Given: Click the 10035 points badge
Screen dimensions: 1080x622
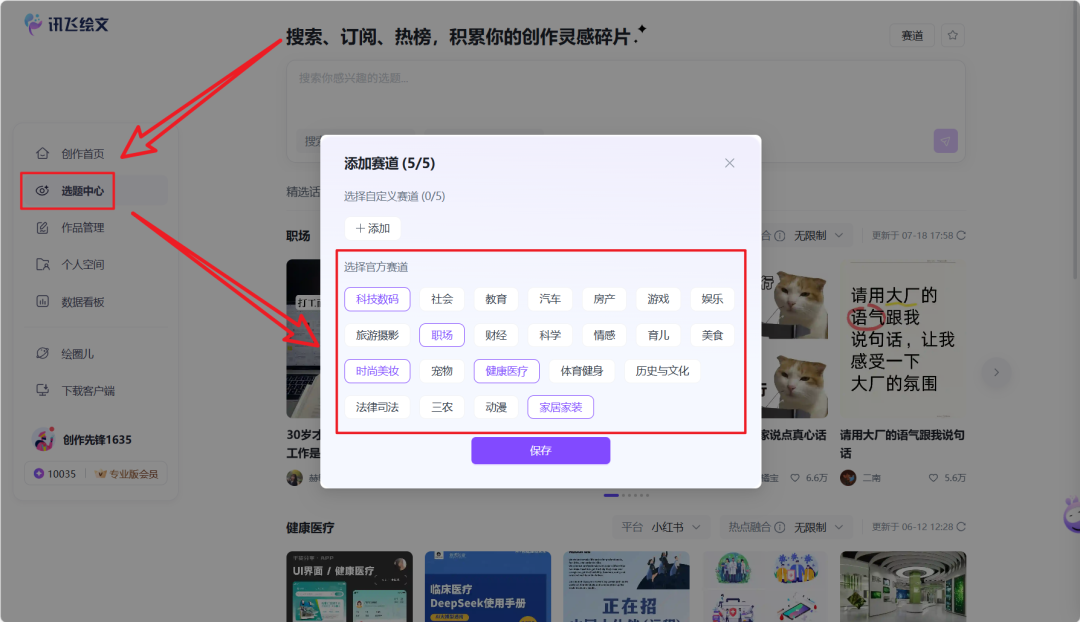Looking at the screenshot, I should coord(54,474).
